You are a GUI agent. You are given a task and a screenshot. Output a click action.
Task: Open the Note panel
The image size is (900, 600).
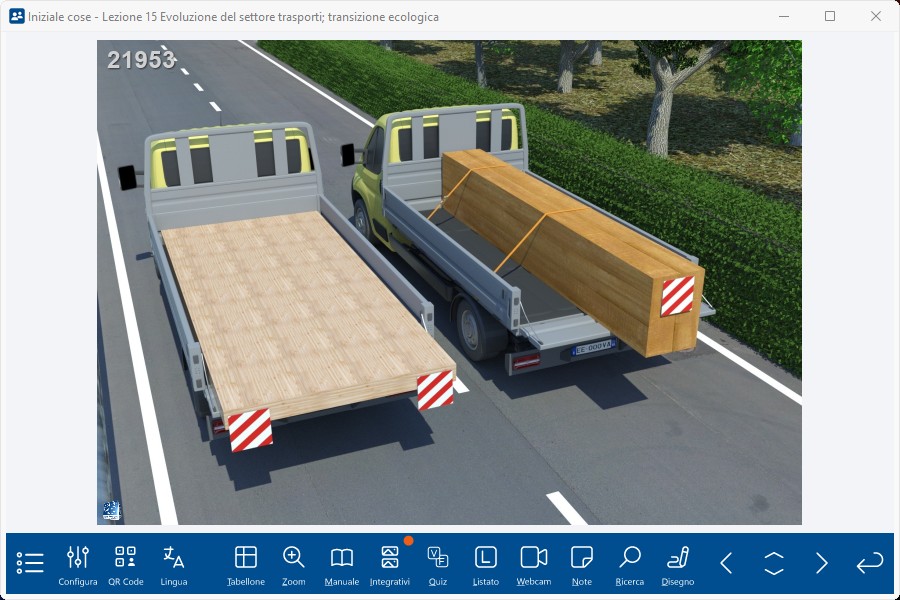[582, 564]
